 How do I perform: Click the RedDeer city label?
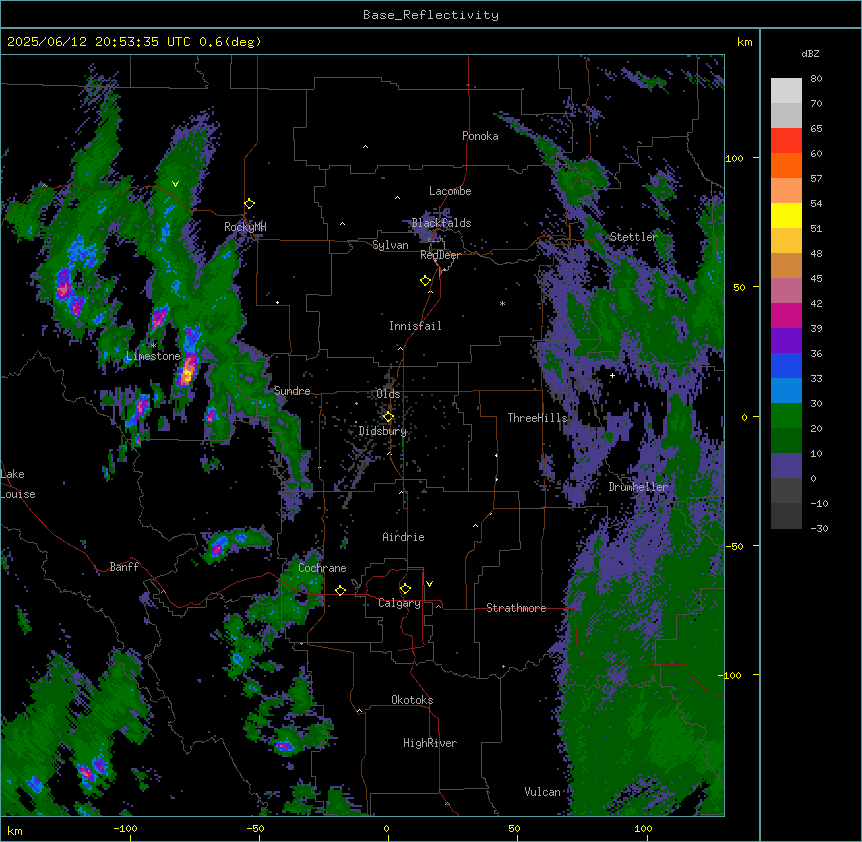[440, 255]
